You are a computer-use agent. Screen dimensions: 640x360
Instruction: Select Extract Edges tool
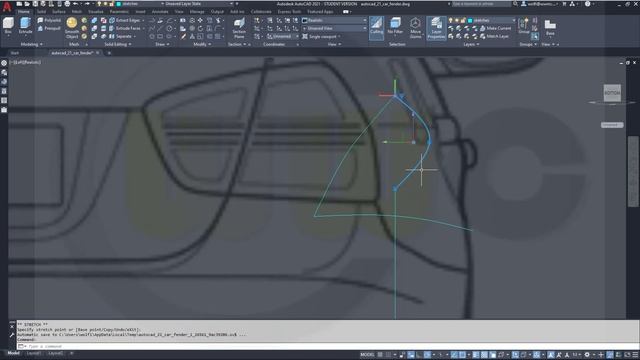tap(125, 20)
